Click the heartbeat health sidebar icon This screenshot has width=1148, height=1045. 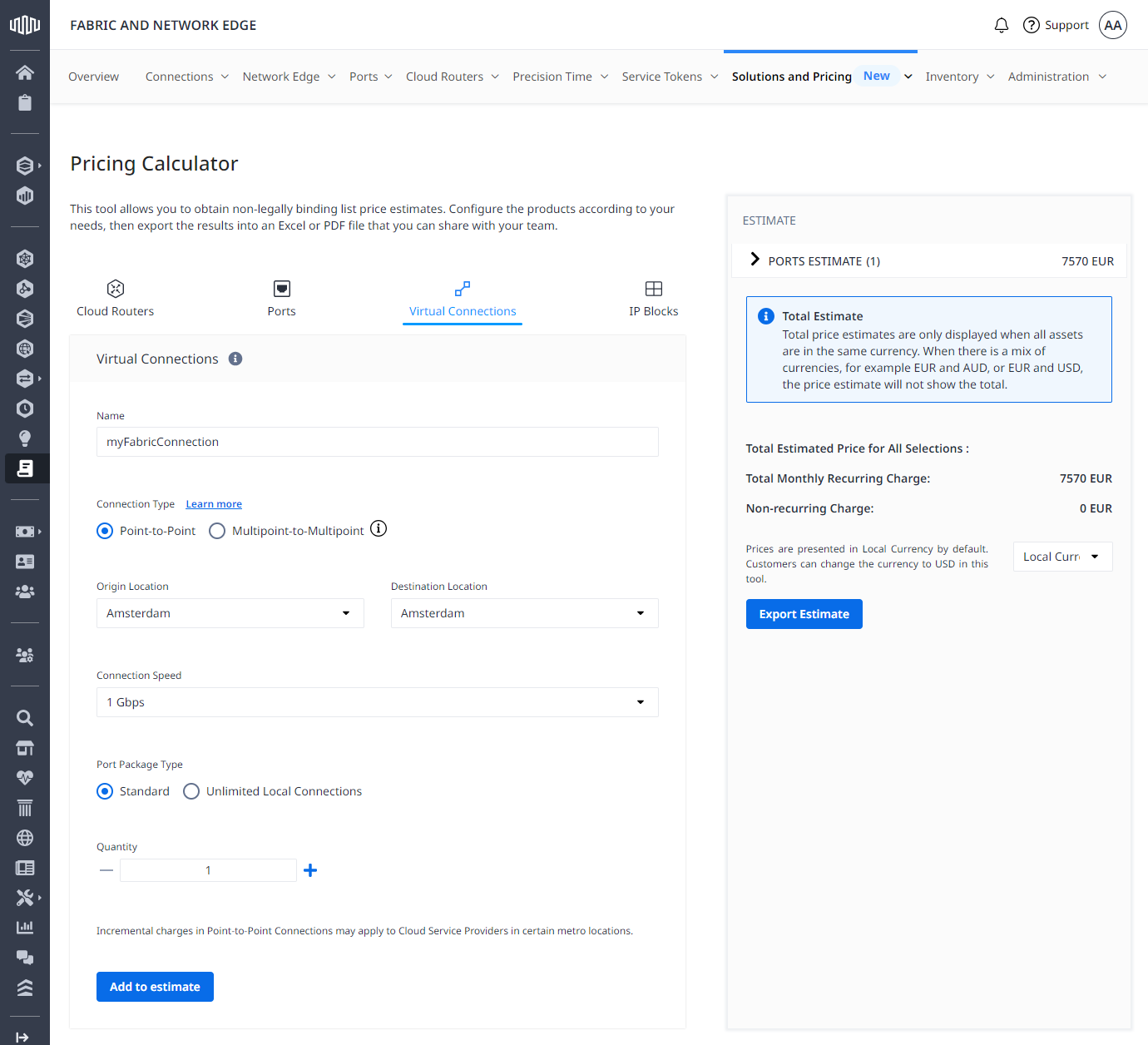(25, 778)
